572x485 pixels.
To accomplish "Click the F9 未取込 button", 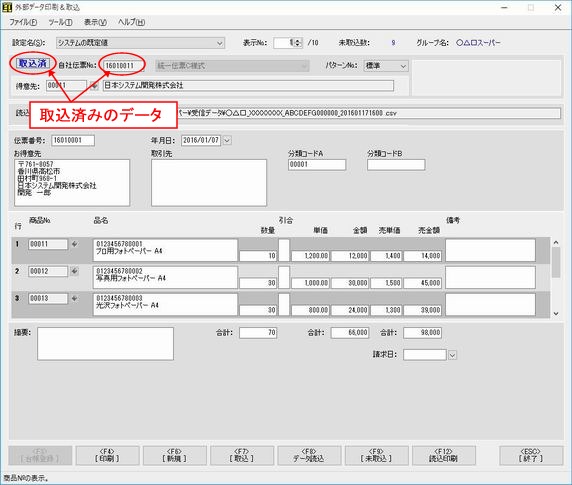I will 376,455.
